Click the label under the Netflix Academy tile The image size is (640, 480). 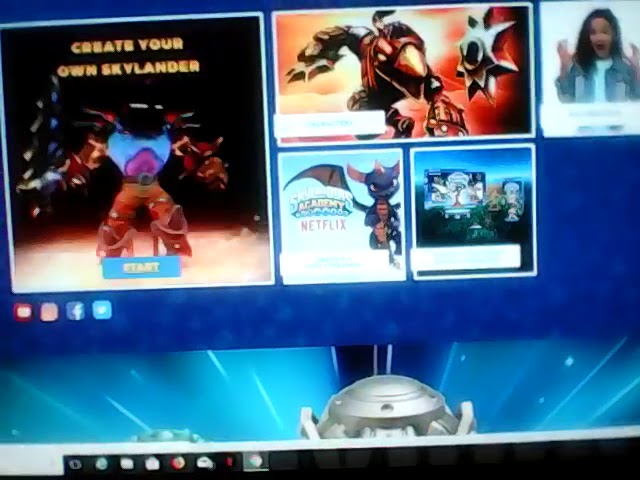coord(334,263)
